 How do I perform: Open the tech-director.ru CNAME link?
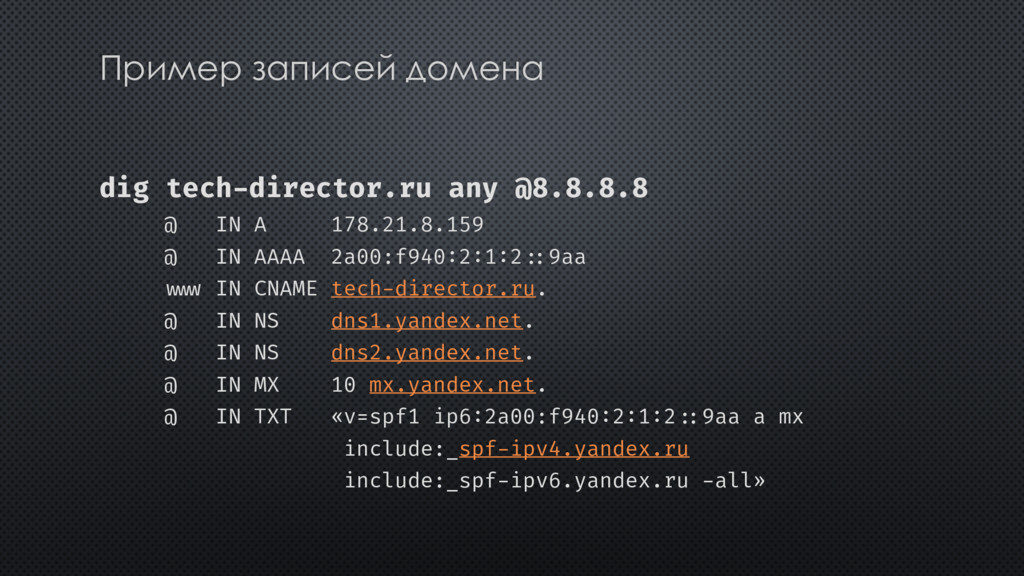(433, 289)
